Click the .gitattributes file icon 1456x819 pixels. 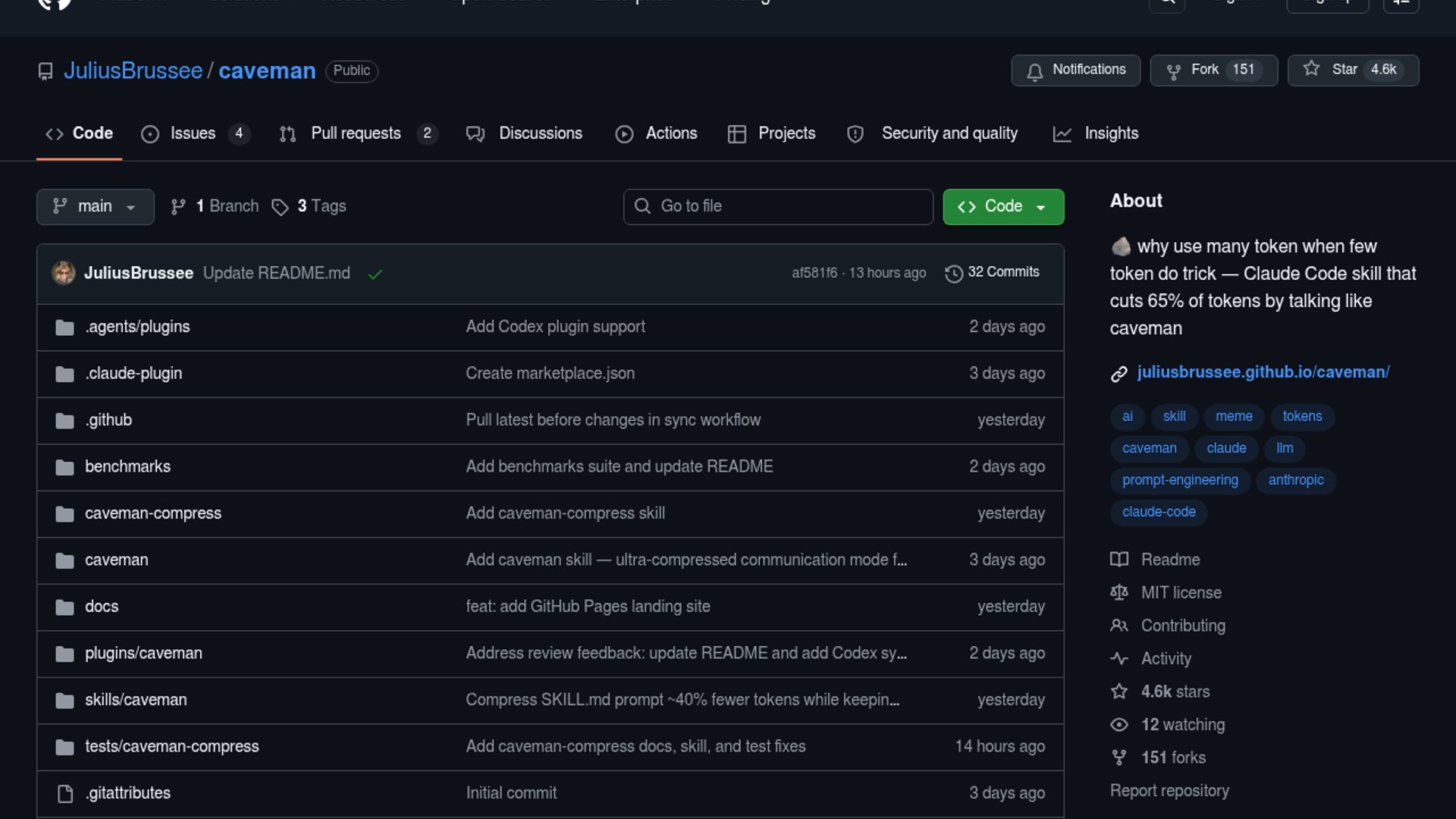65,793
